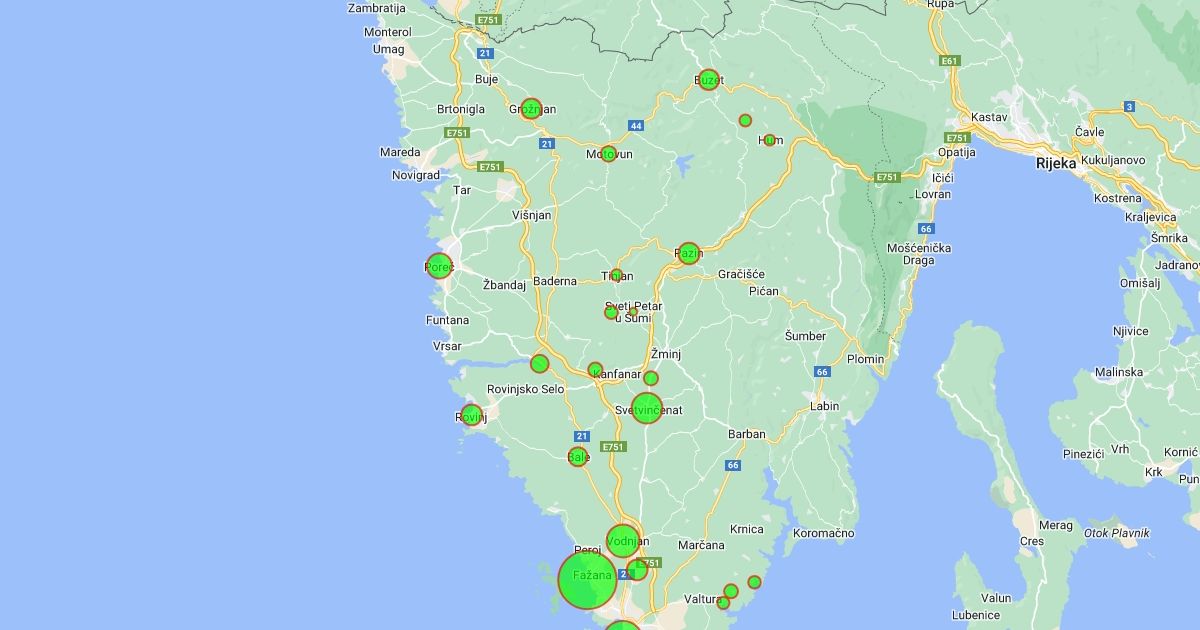Select the easternmost marker near Valtura
Viewport: 1200px width, 630px height.
[x=754, y=582]
